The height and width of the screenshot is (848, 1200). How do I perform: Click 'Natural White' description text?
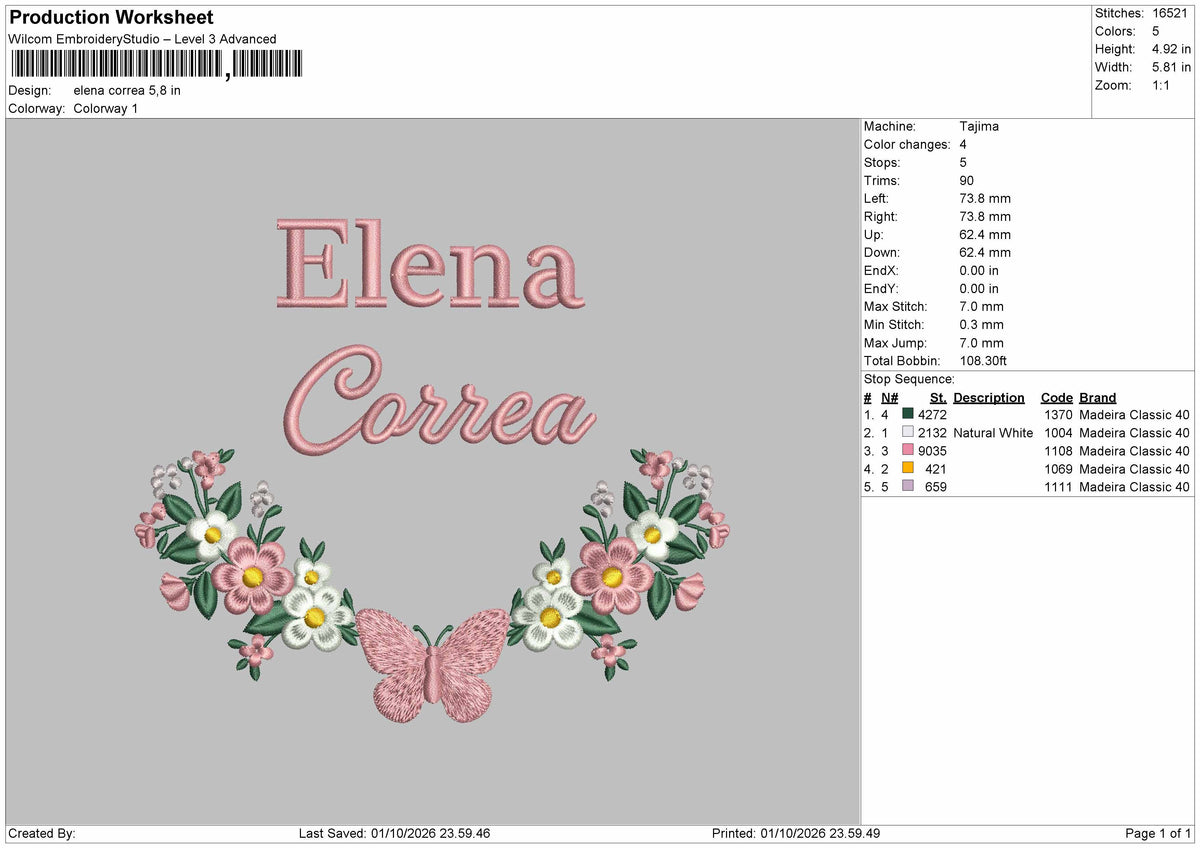(993, 432)
